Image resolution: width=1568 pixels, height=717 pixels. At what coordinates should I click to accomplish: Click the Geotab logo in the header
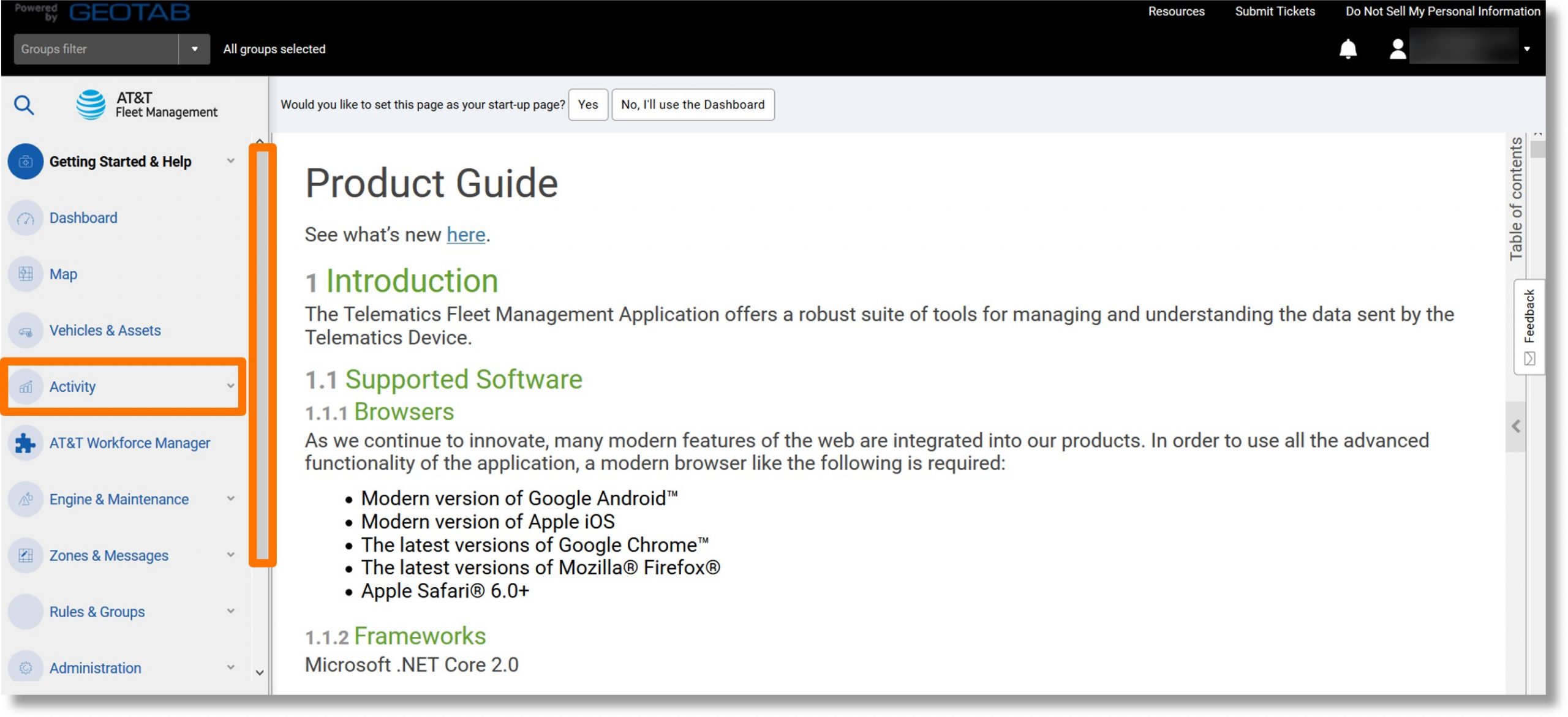pyautogui.click(x=129, y=12)
